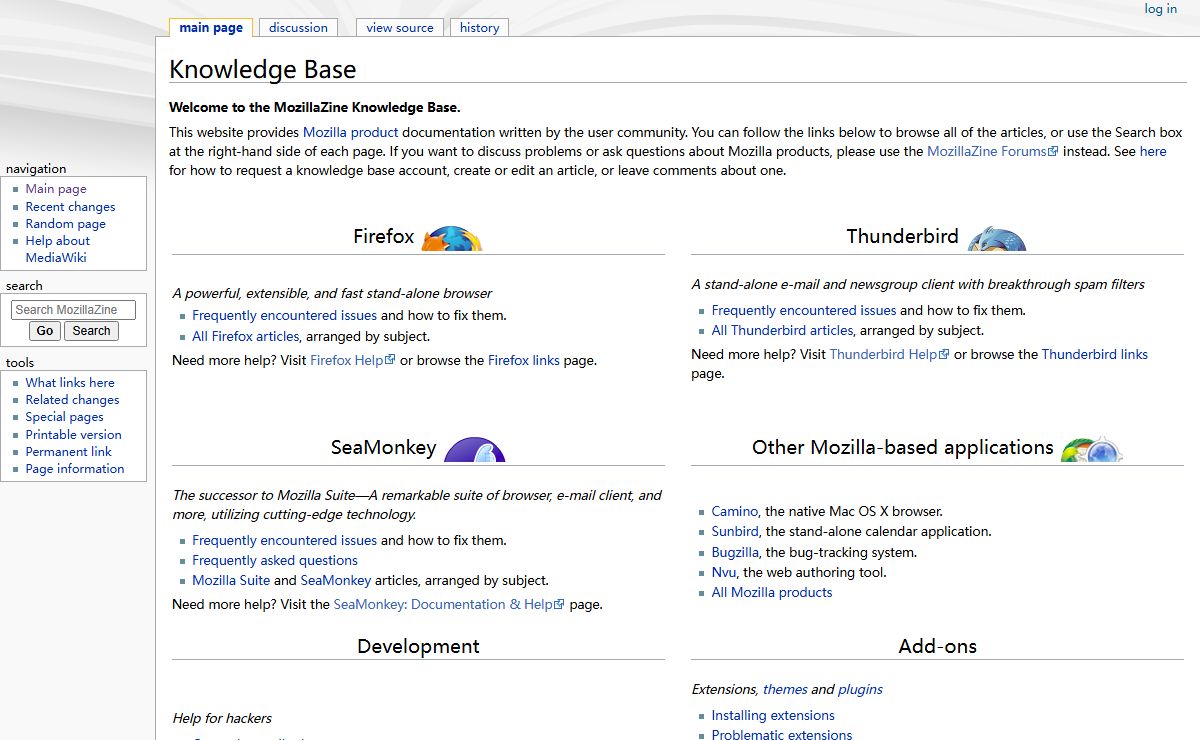The height and width of the screenshot is (740, 1200).
Task: Open Thunderbird Frequently encountered issues
Action: [x=804, y=311]
